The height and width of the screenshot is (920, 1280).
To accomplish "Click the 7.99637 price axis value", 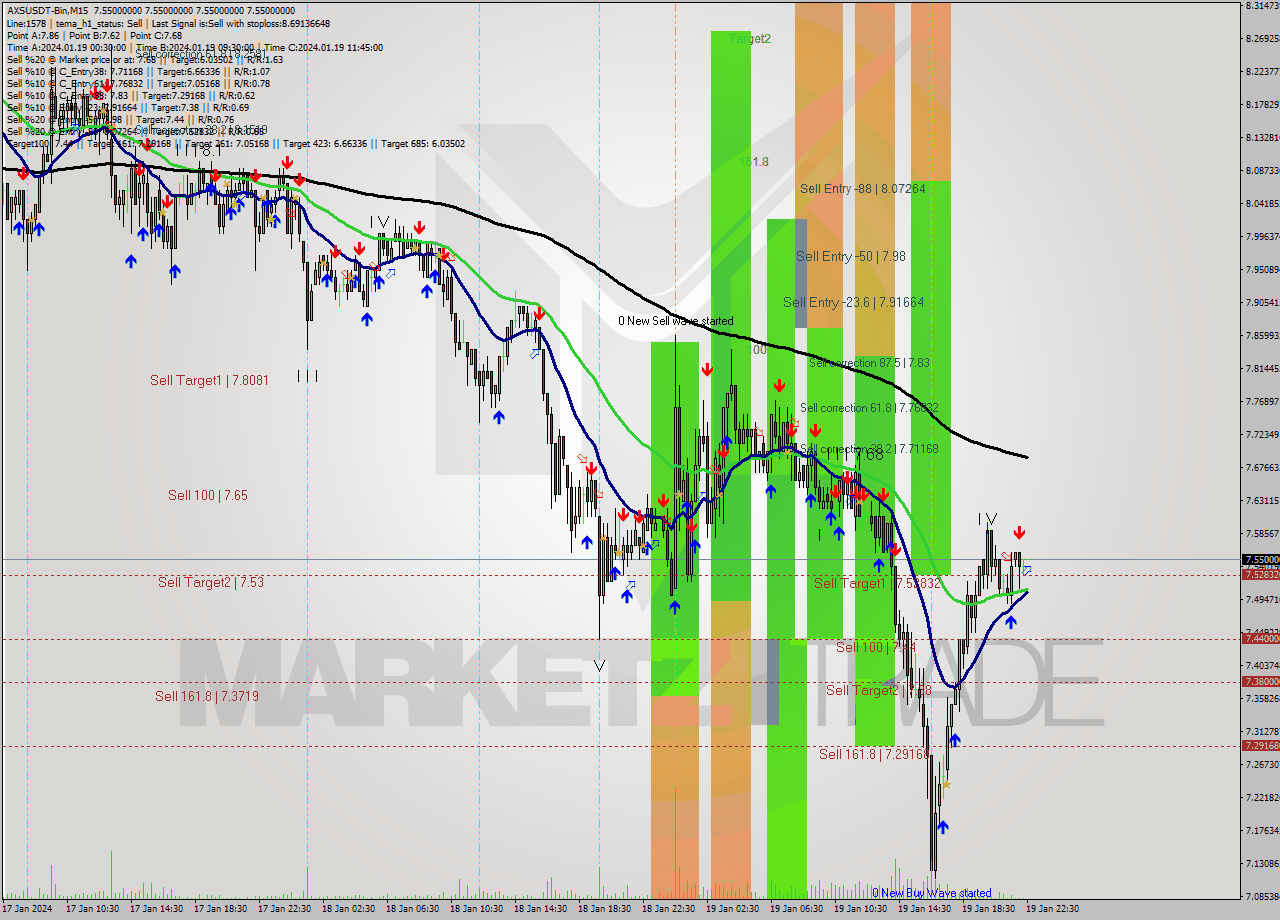I will coord(1262,237).
